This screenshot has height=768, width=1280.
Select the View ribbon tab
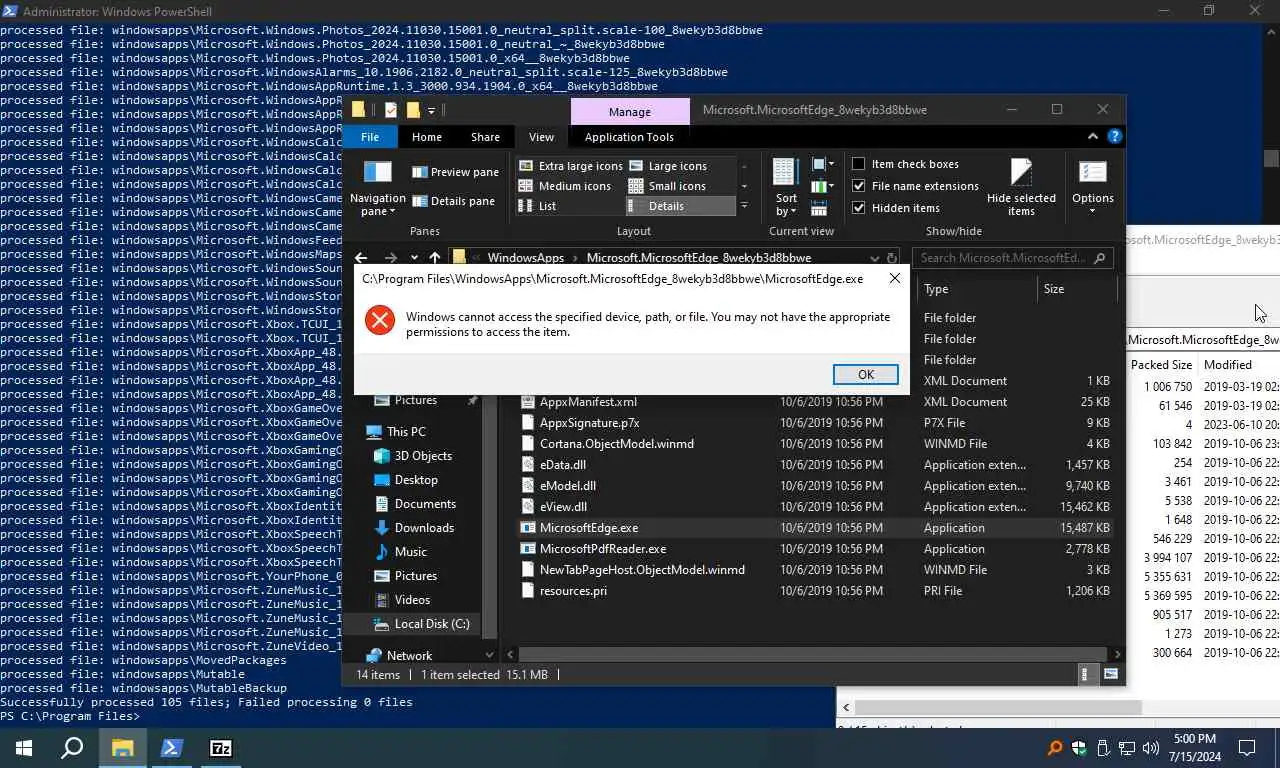(x=541, y=137)
